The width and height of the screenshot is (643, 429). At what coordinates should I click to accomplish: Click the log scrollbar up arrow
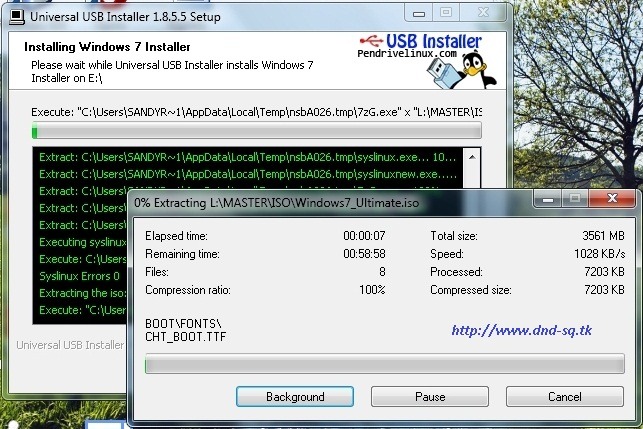coord(472,157)
